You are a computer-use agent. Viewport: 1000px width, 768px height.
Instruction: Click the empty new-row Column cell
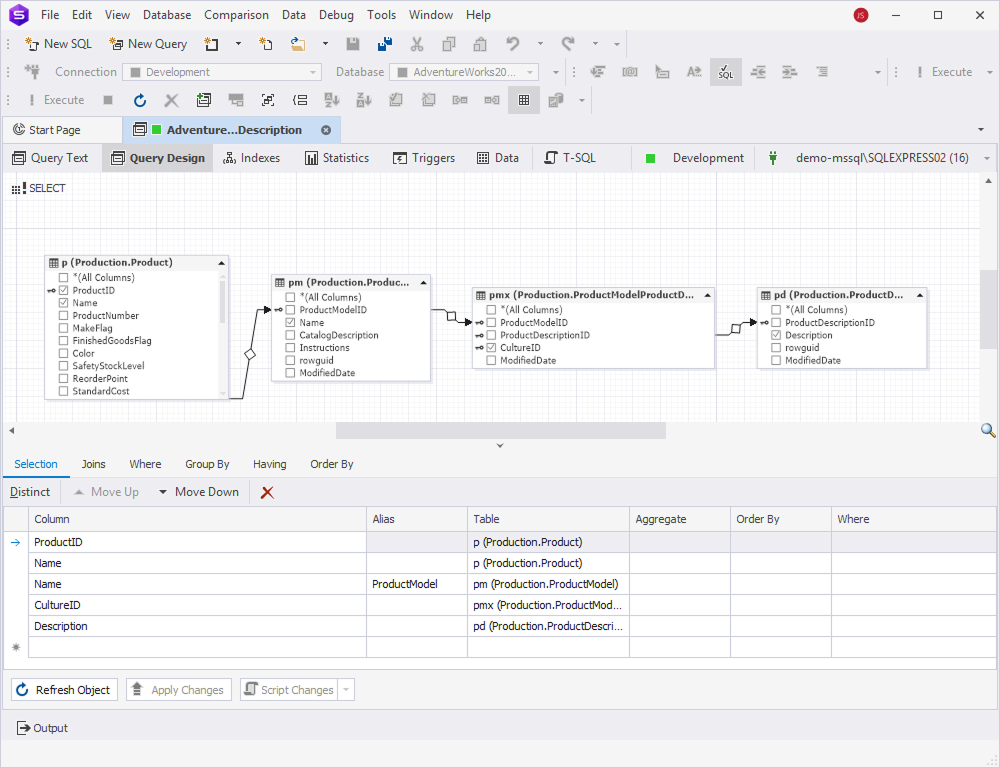tap(198, 647)
